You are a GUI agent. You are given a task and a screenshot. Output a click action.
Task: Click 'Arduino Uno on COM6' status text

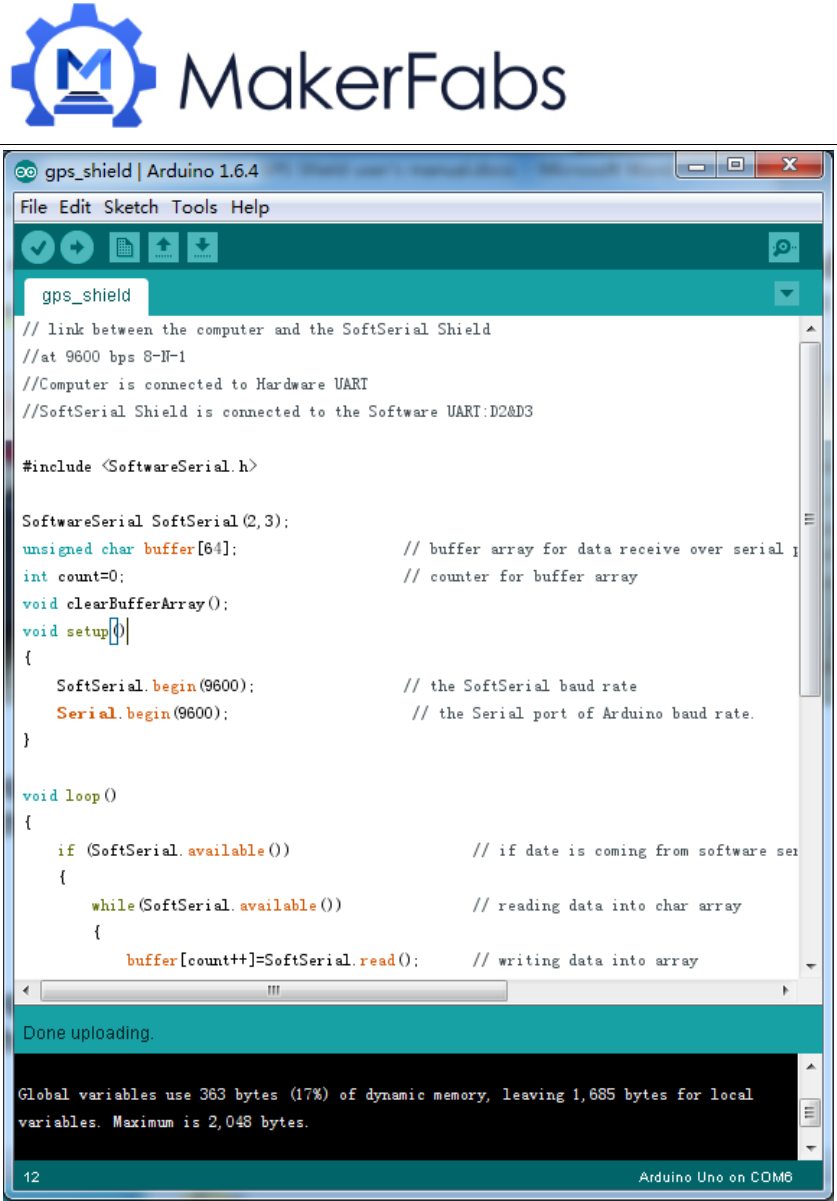tap(716, 1177)
